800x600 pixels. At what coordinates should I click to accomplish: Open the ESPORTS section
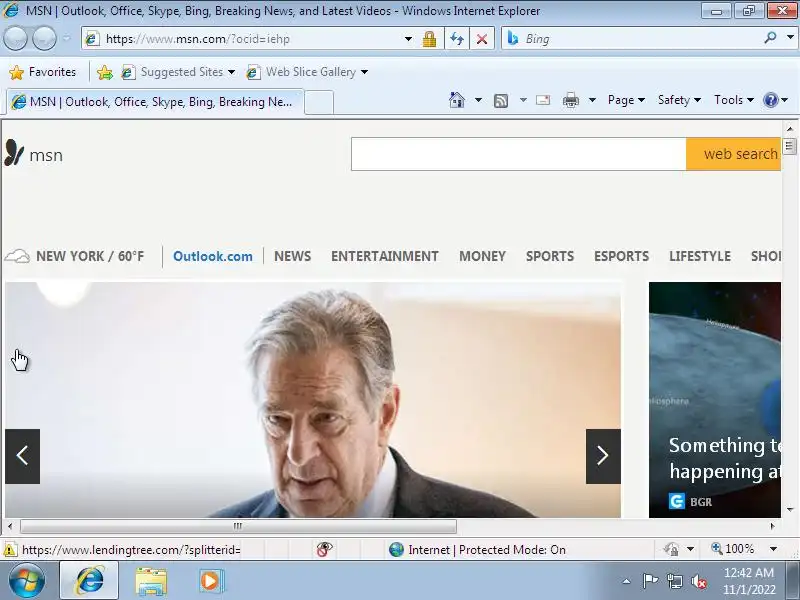621,256
